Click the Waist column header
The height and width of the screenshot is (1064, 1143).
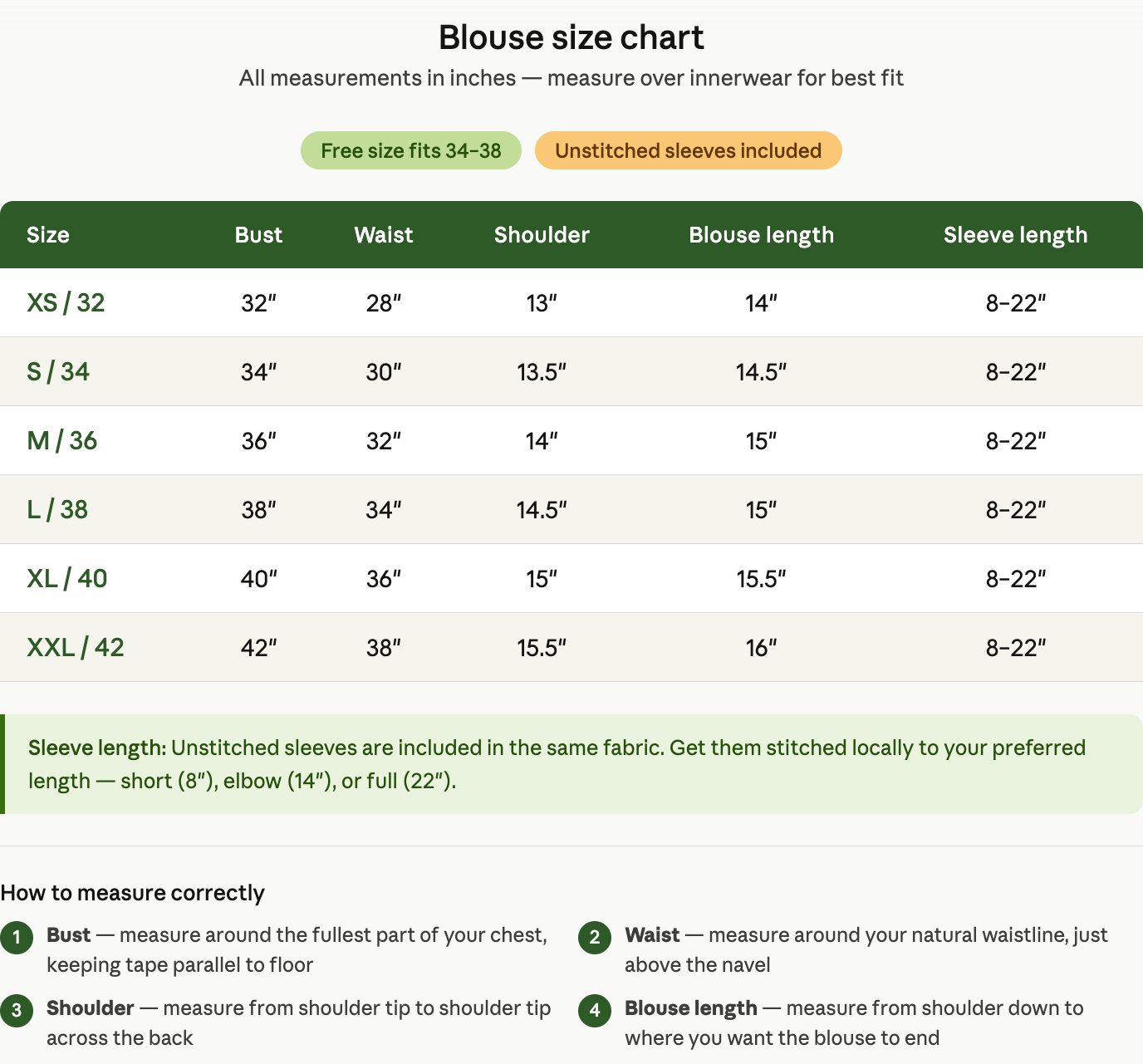pos(384,235)
